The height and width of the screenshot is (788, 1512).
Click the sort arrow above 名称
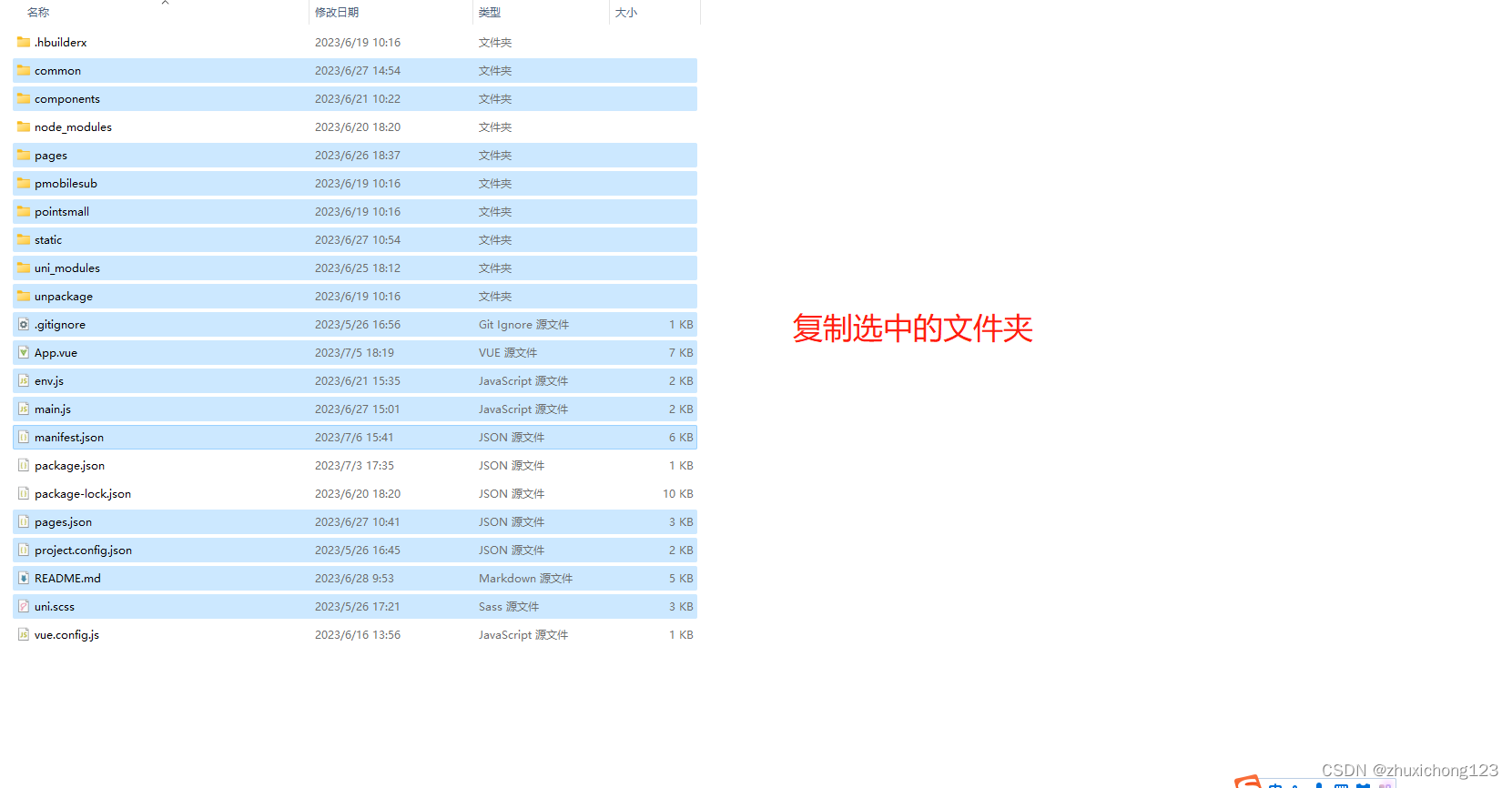pos(165,3)
